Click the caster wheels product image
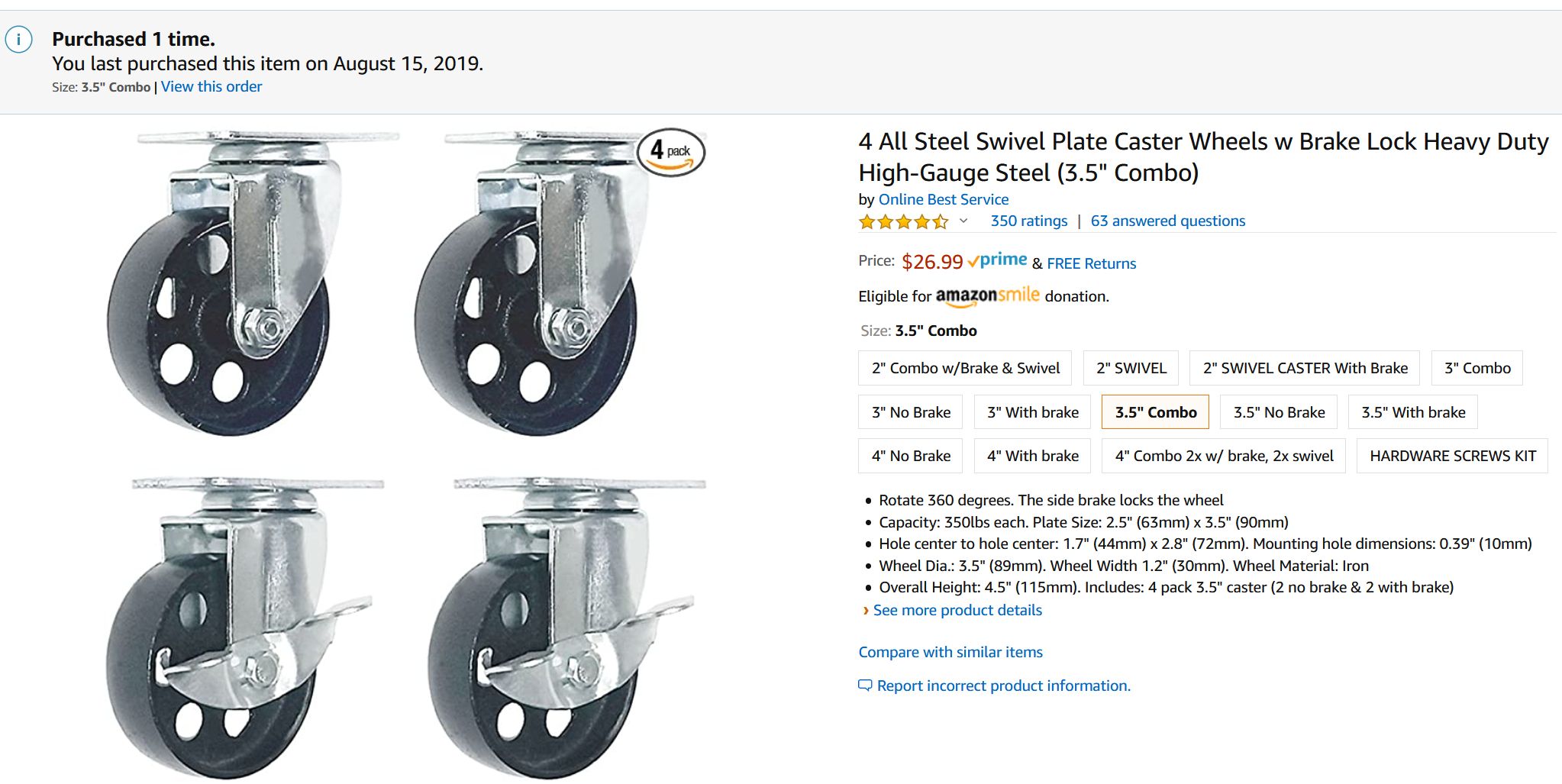 click(405, 450)
